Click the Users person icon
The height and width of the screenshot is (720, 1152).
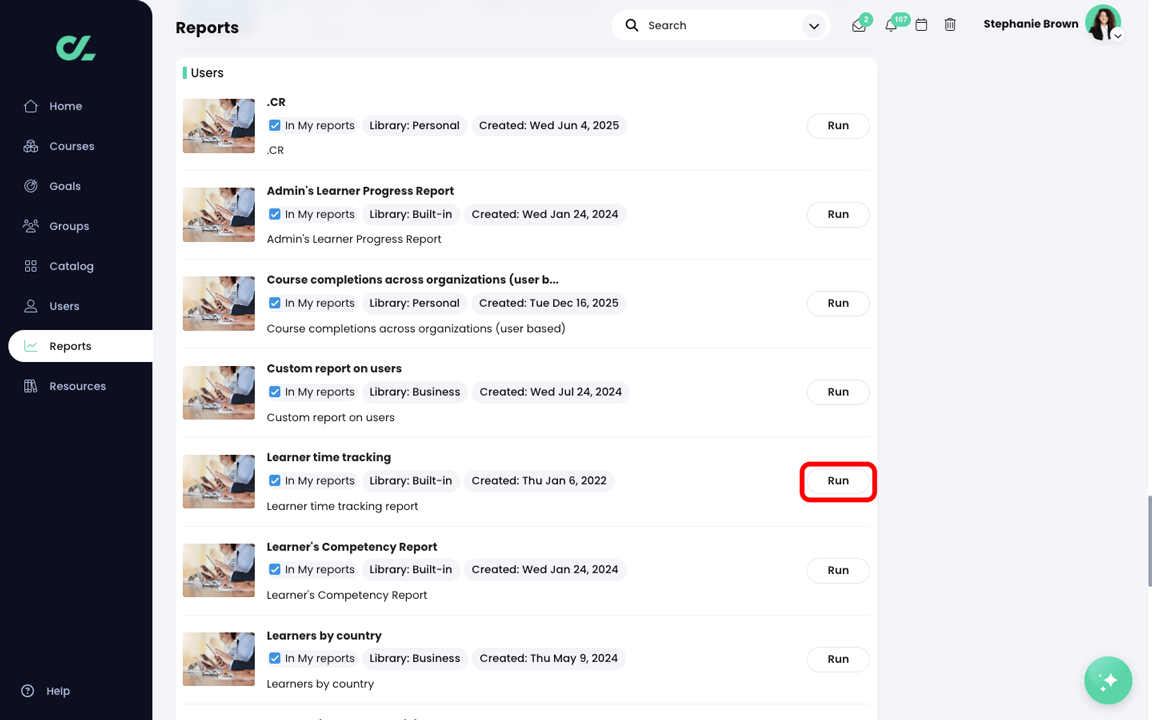click(x=31, y=306)
